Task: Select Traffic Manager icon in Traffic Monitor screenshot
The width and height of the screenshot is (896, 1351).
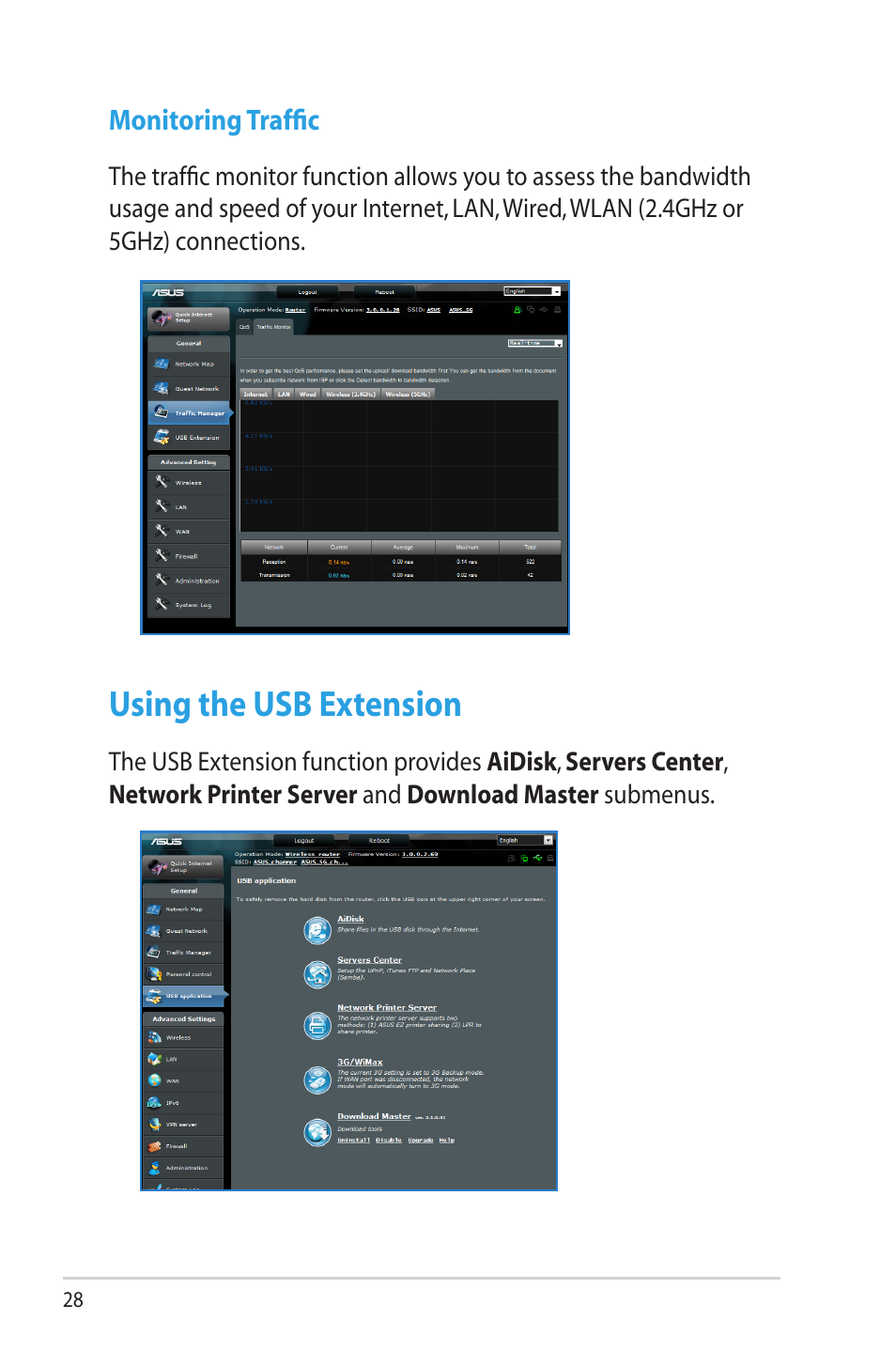Action: click(161, 412)
